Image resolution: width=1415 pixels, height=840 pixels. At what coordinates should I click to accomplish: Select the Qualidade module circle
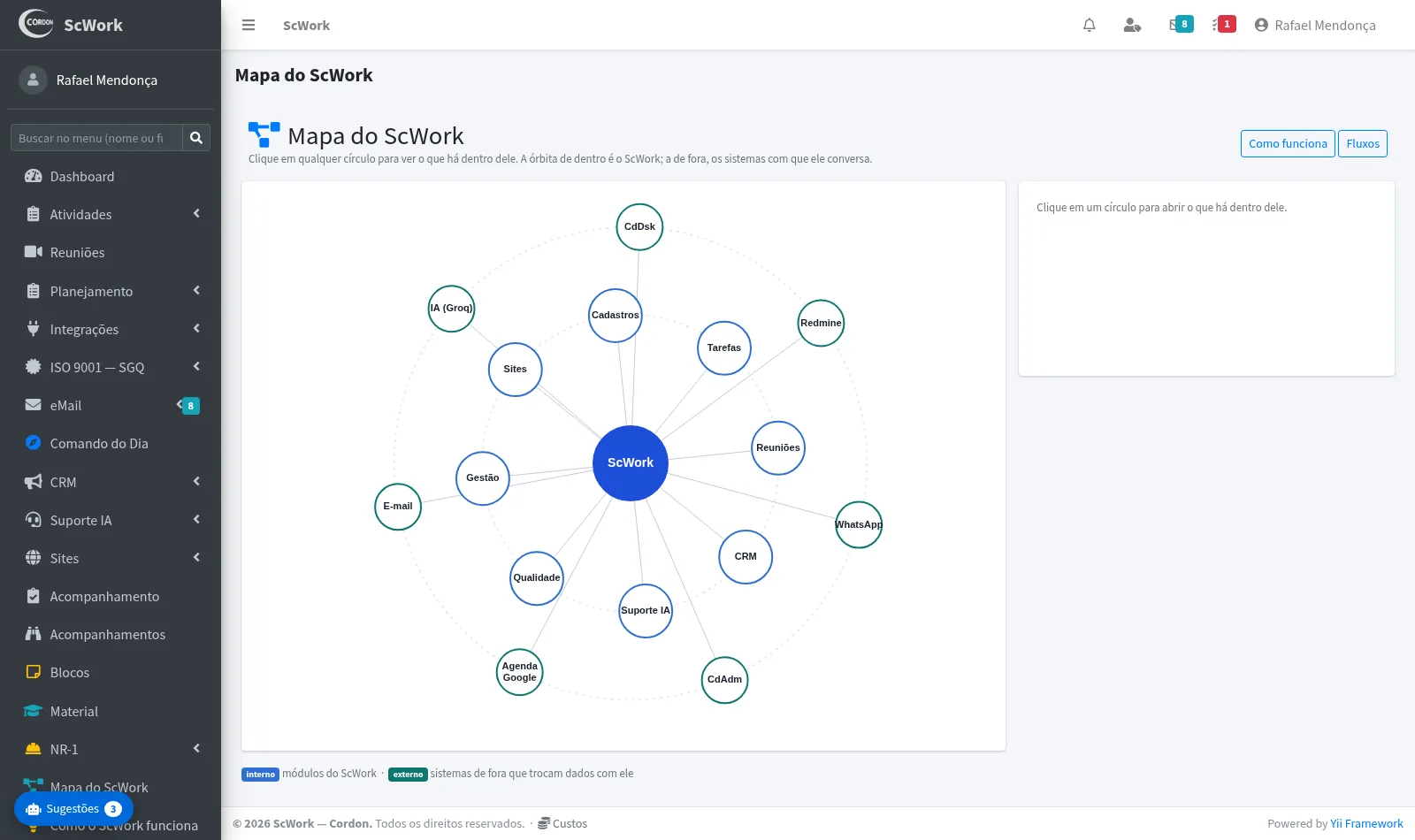537,578
